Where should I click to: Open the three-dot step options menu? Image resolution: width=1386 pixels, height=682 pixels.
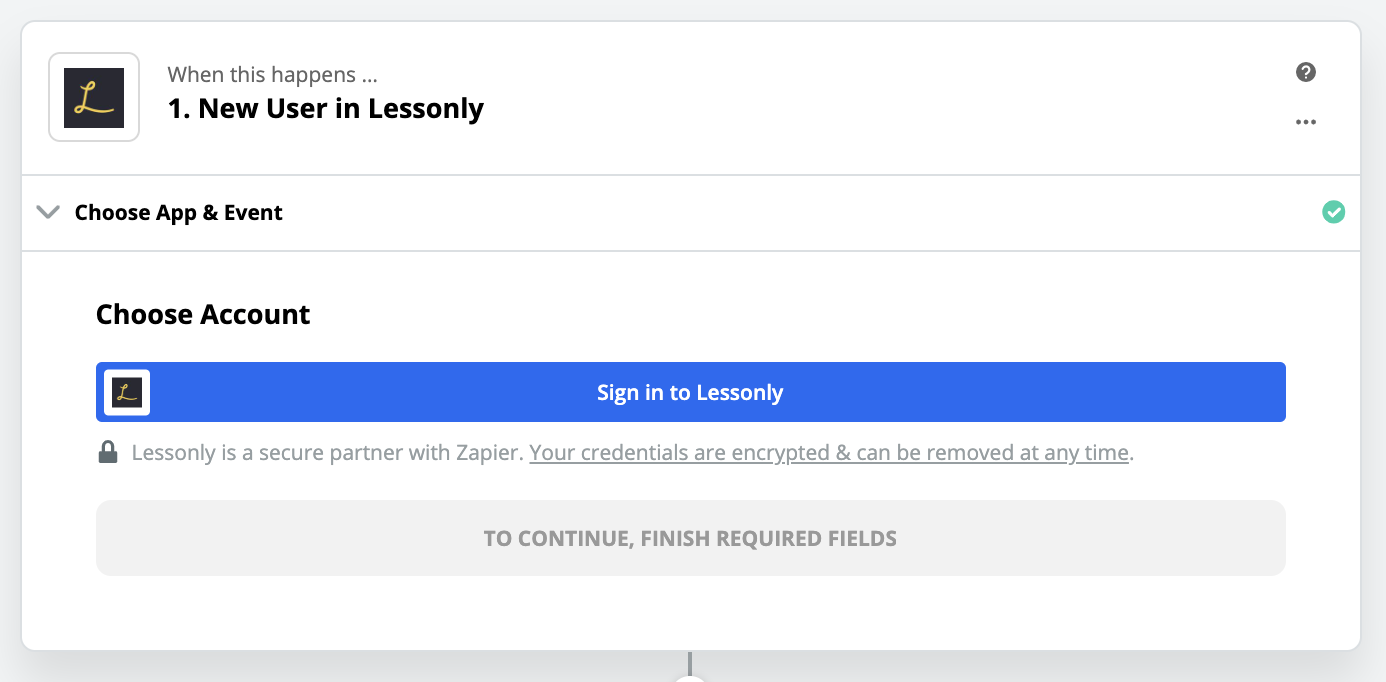point(1305,122)
